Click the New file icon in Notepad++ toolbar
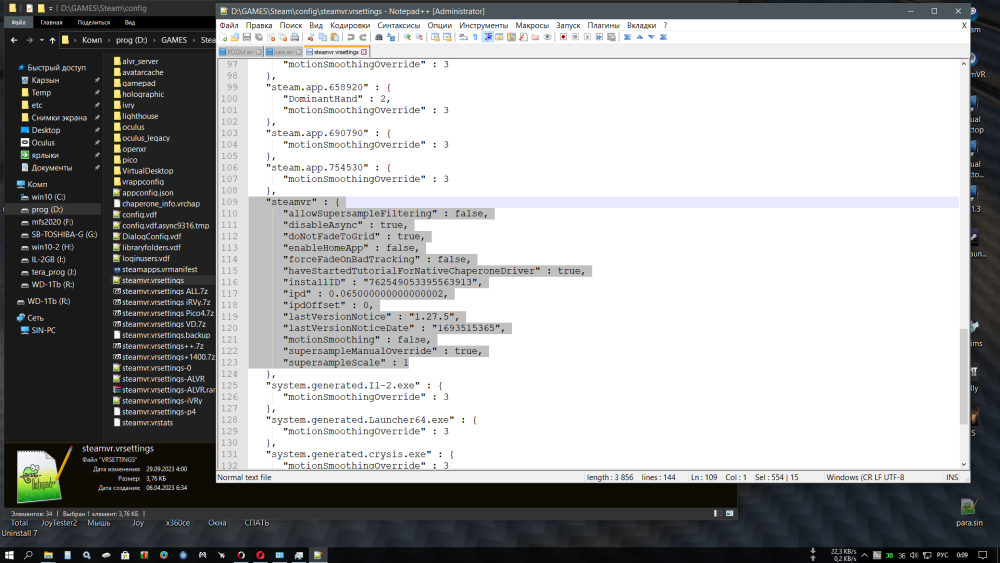The image size is (1000, 563). click(223, 37)
